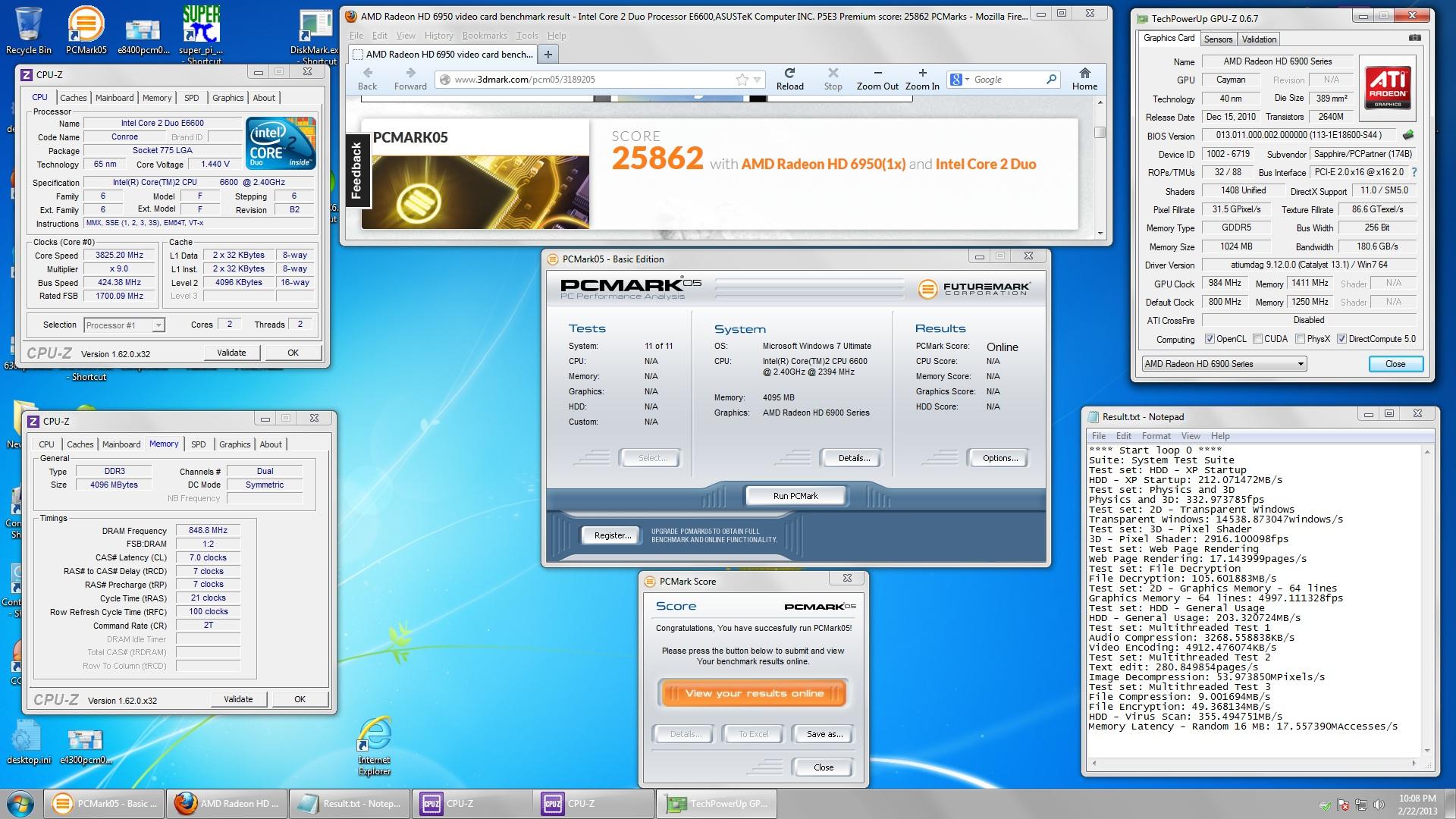Zoom Out the Firefox page
The image size is (1456, 819).
coord(877,78)
